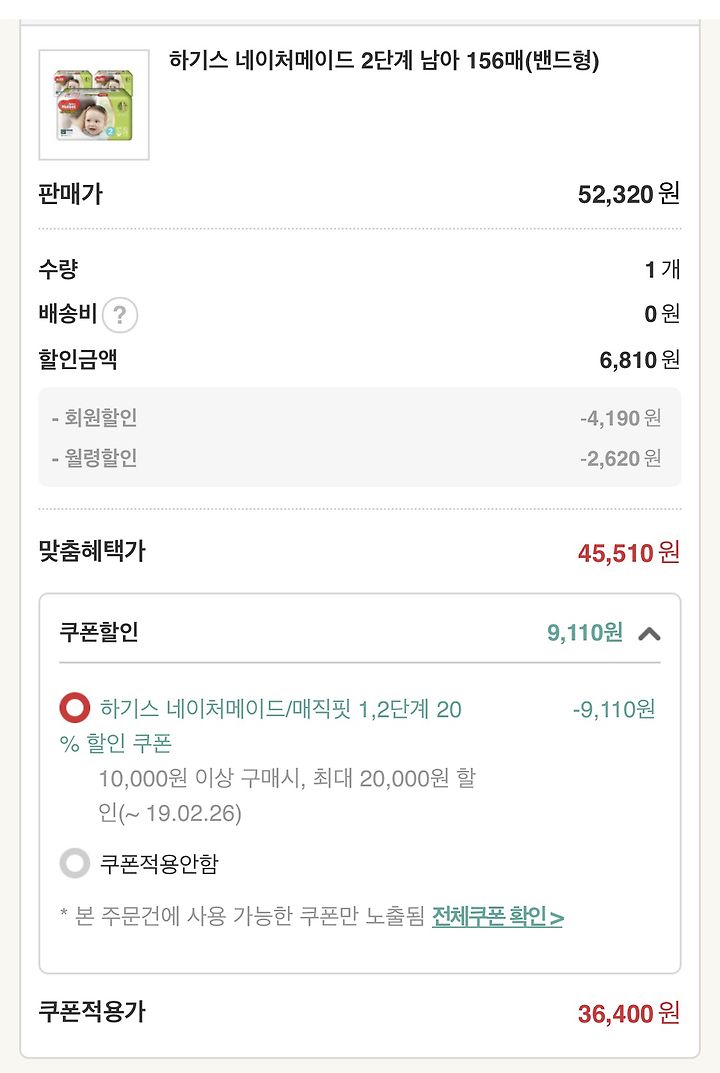Click the 쿠폰적용가 36,400원 final price
The width and height of the screenshot is (720, 1073).
pyautogui.click(x=629, y=1013)
